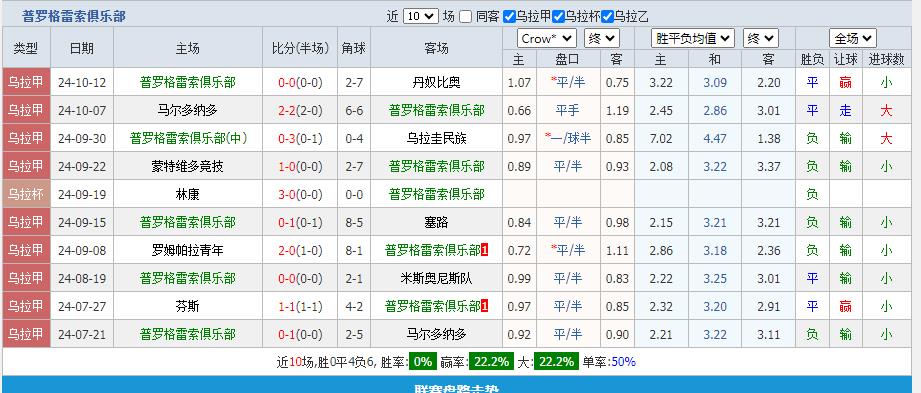Click the 日期 column header
The height and width of the screenshot is (393, 921).
coord(82,48)
